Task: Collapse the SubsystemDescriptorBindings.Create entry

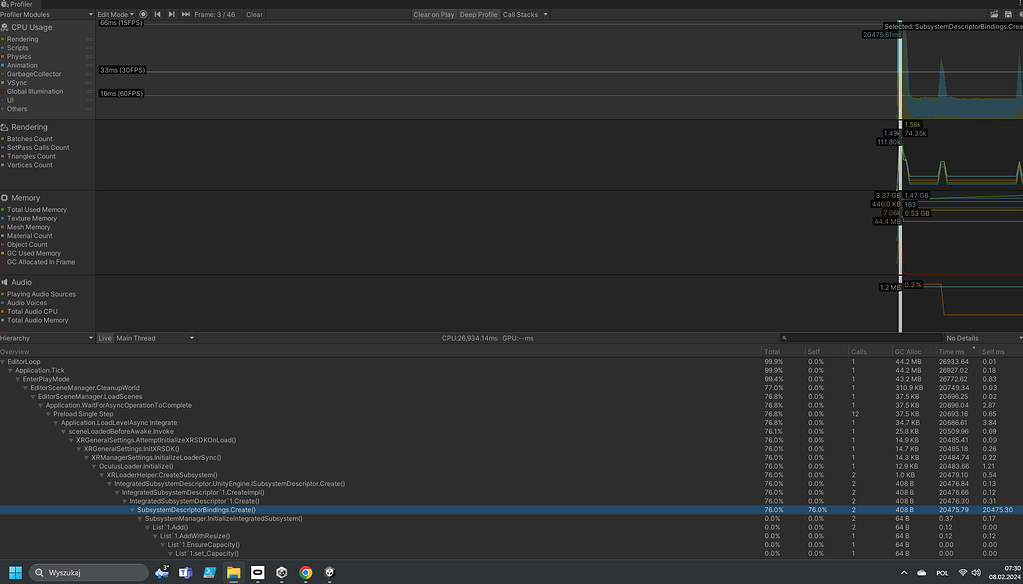Action: tap(132, 509)
